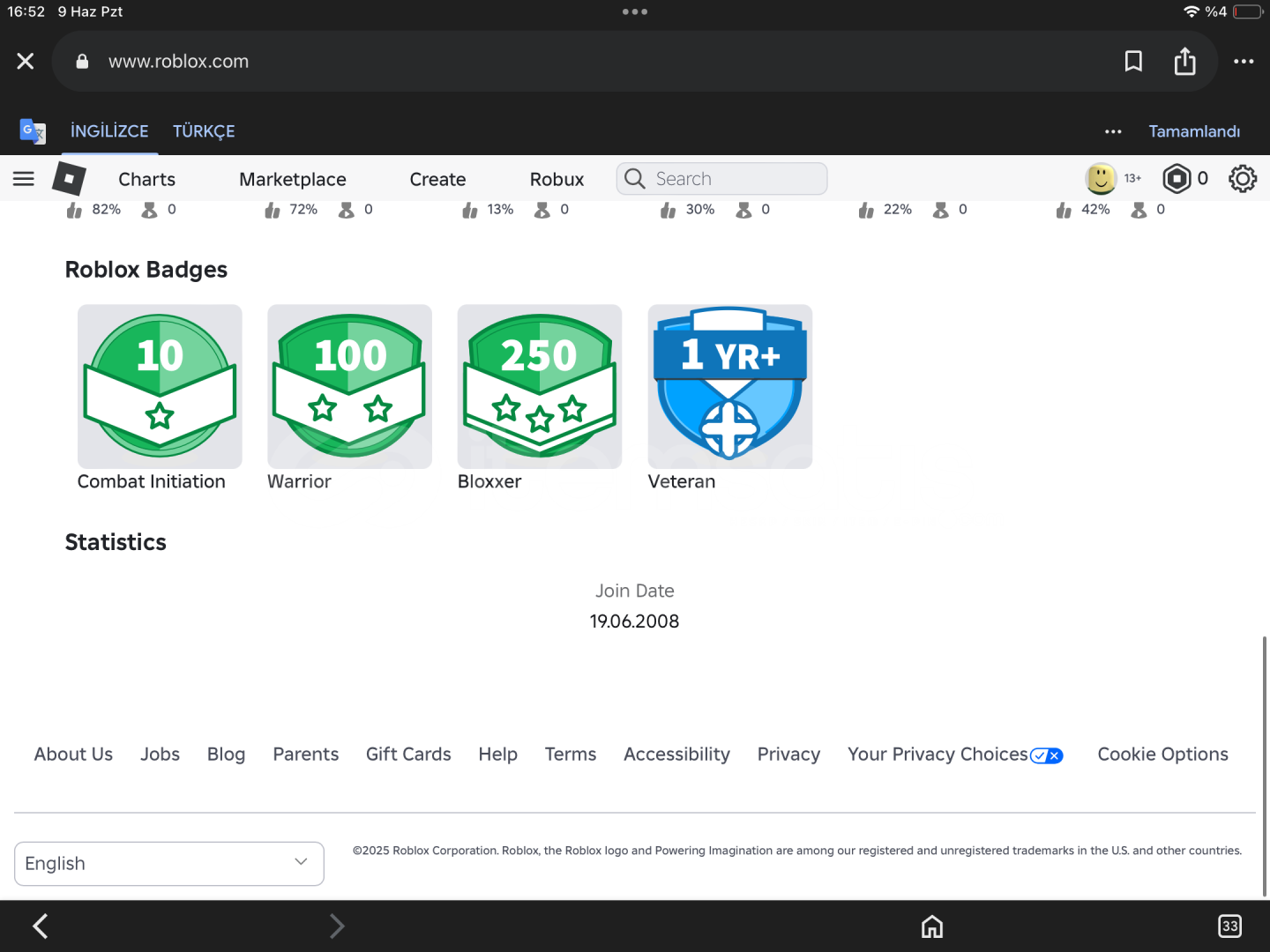The image size is (1270, 952).
Task: Open the Help footer link
Action: pyautogui.click(x=498, y=755)
